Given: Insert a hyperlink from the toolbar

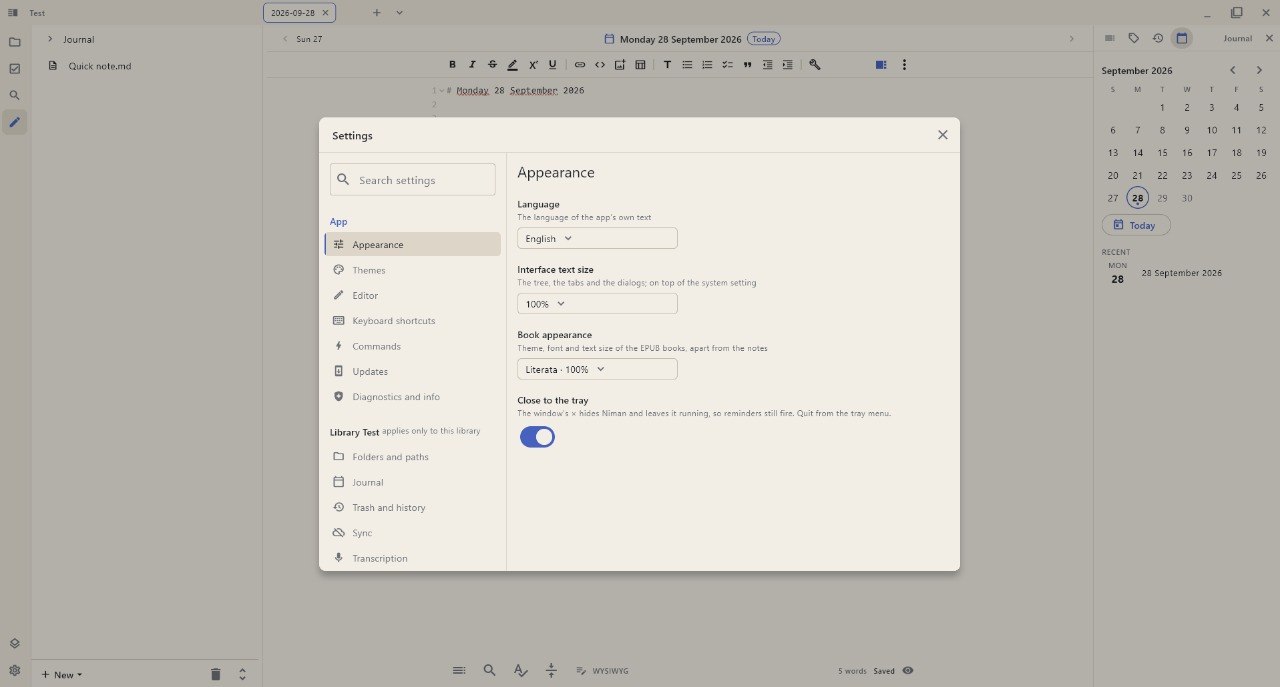Looking at the screenshot, I should click(579, 64).
